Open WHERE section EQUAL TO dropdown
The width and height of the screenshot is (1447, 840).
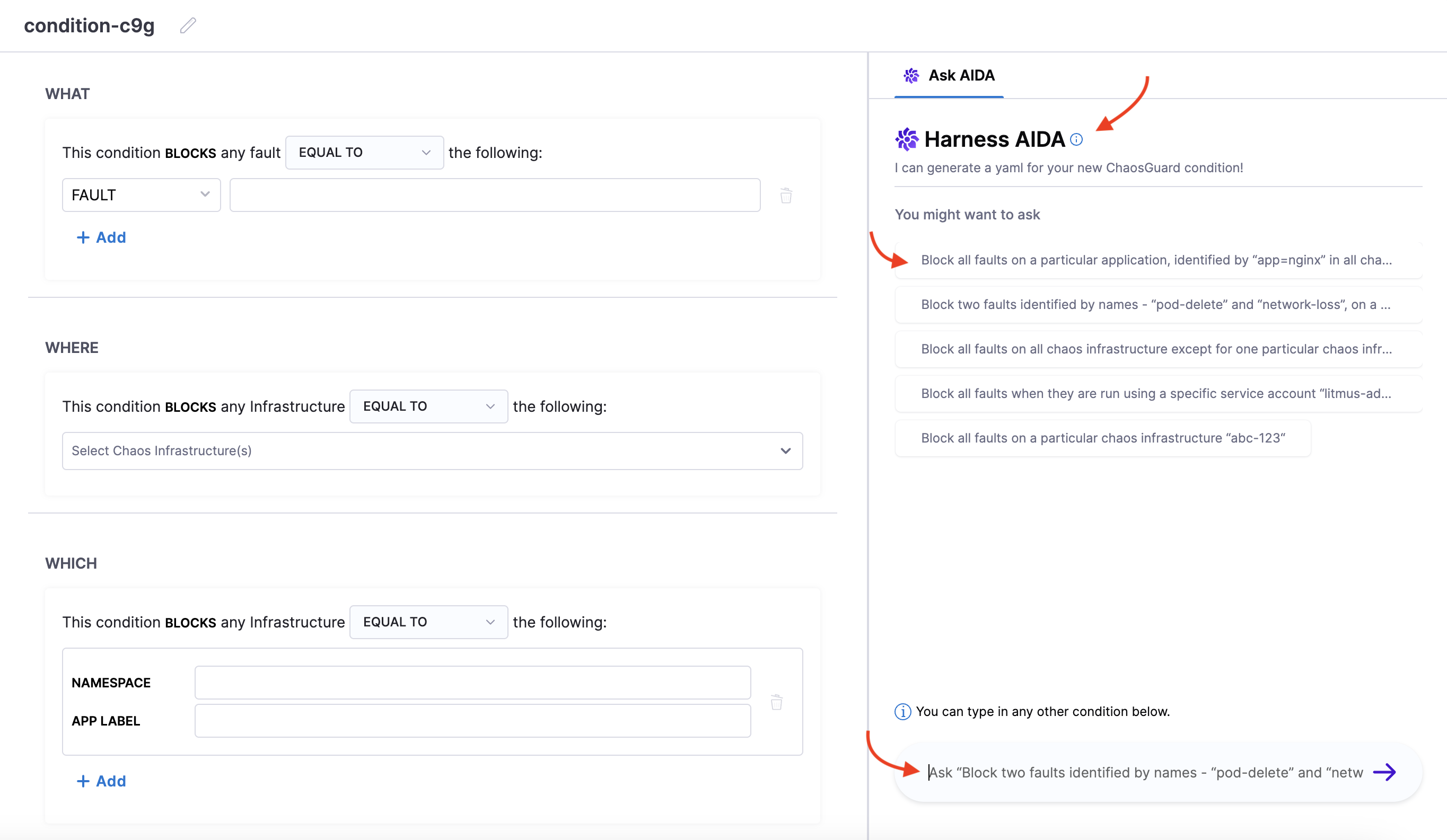coord(428,406)
